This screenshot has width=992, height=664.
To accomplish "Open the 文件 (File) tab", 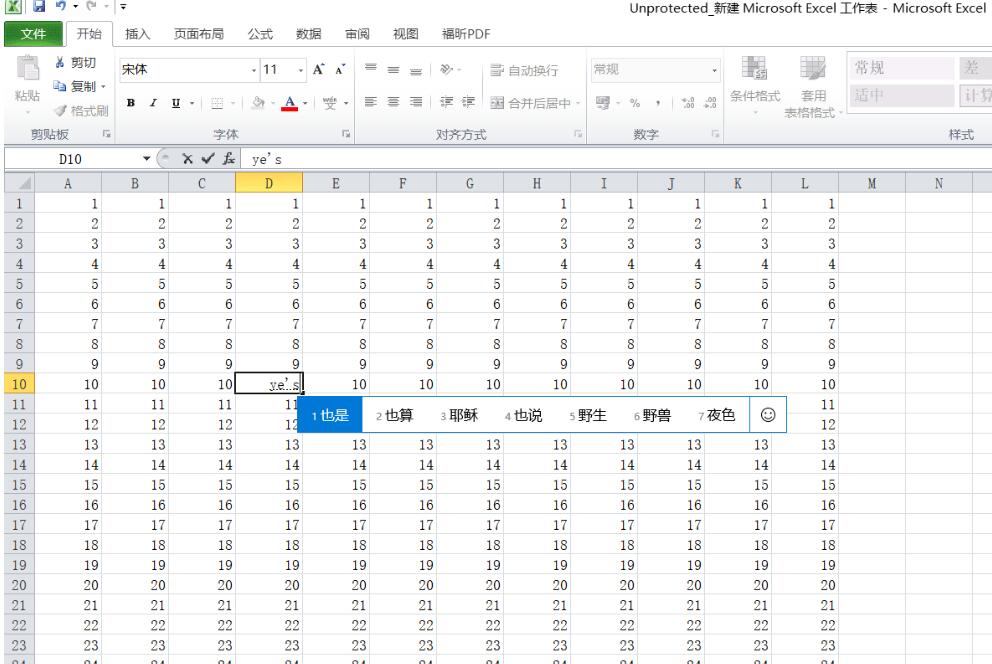I will (x=34, y=34).
